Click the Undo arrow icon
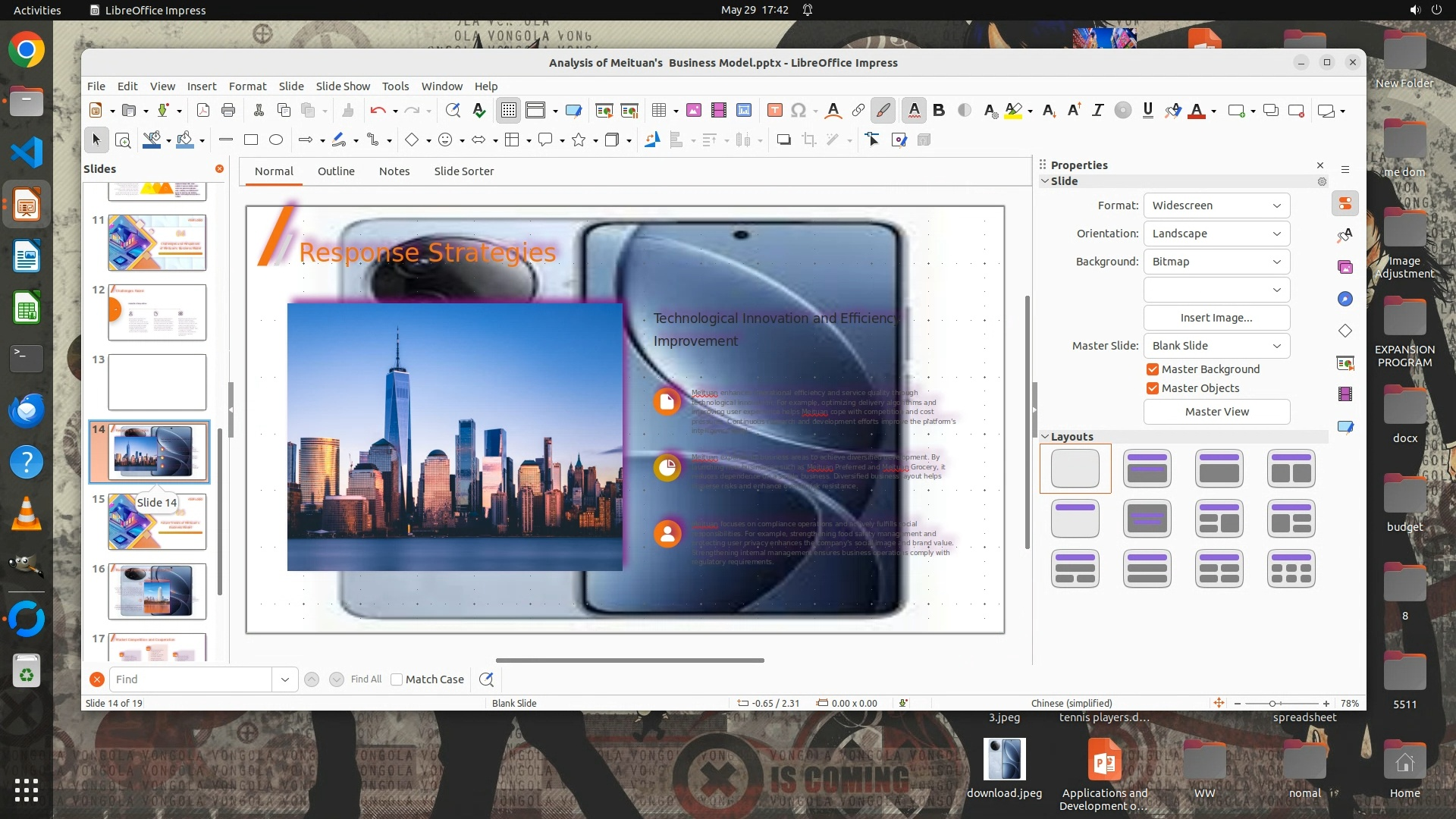The image size is (1456, 819). [x=377, y=111]
